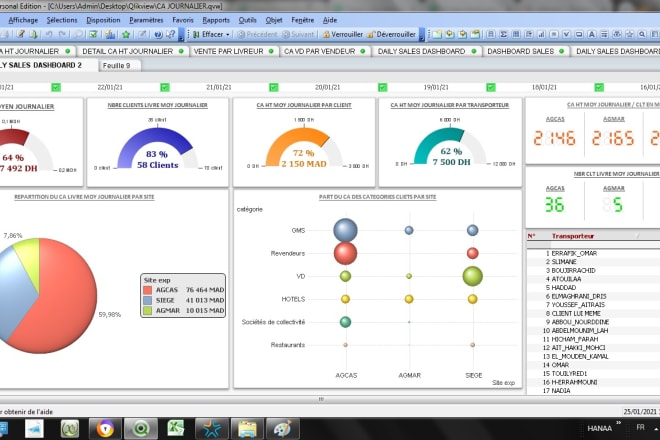Toggle green checkbox beside date 21/01/21
Image resolution: width=660 pixels, height=440 pixels.
pyautogui.click(x=274, y=87)
